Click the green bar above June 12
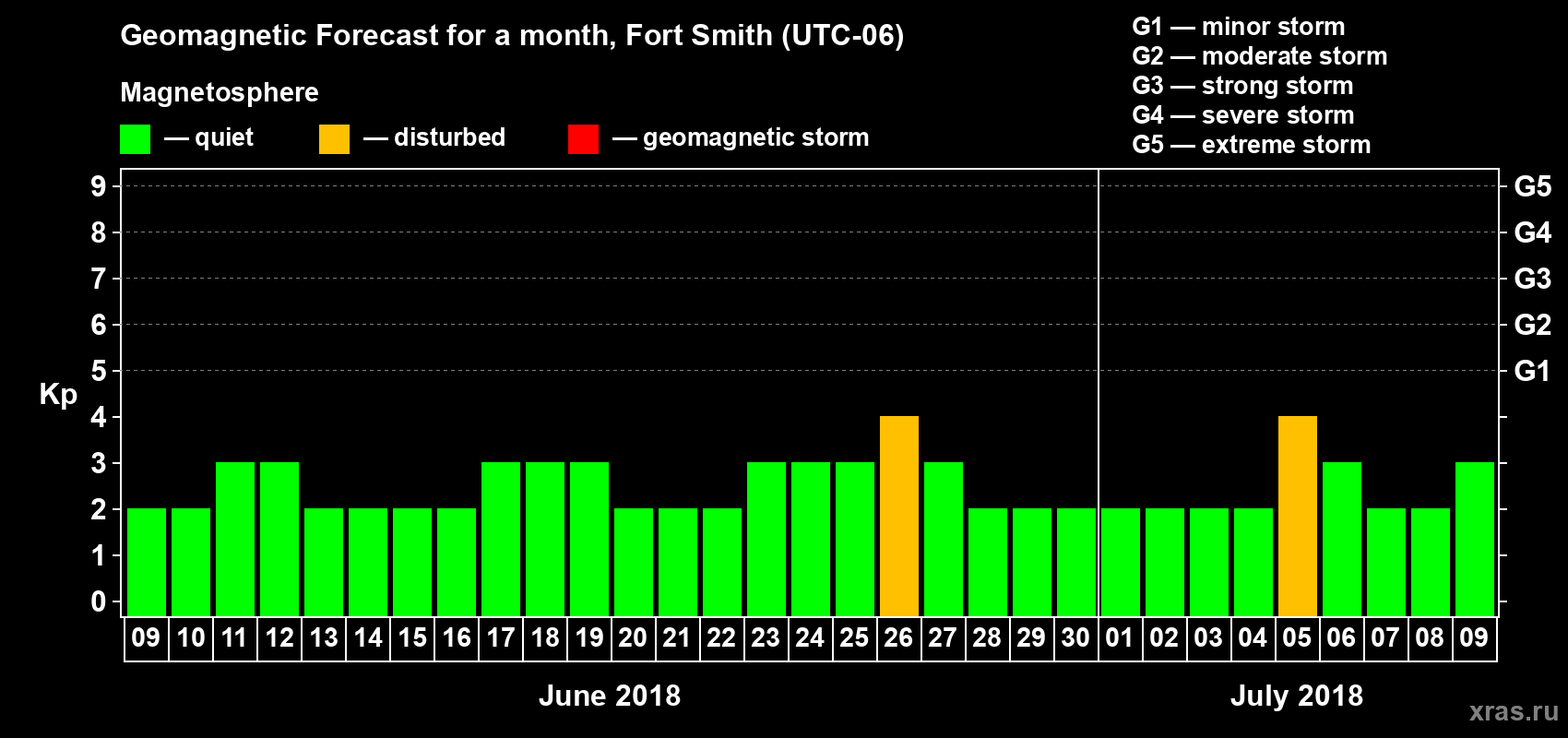The height and width of the screenshot is (738, 1568). pyautogui.click(x=279, y=539)
